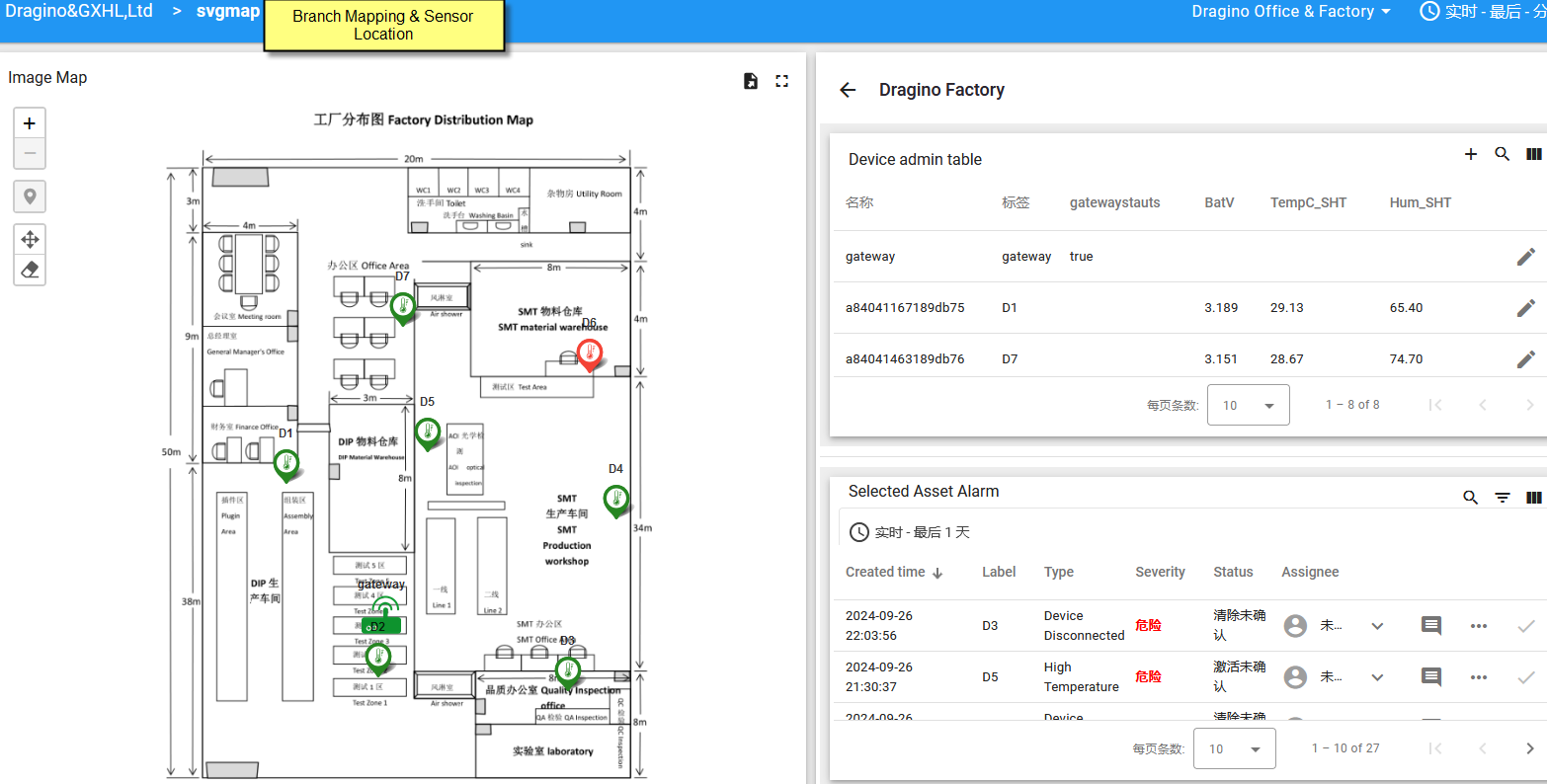Select the eraser tool on map
The image size is (1547, 784).
coord(30,270)
